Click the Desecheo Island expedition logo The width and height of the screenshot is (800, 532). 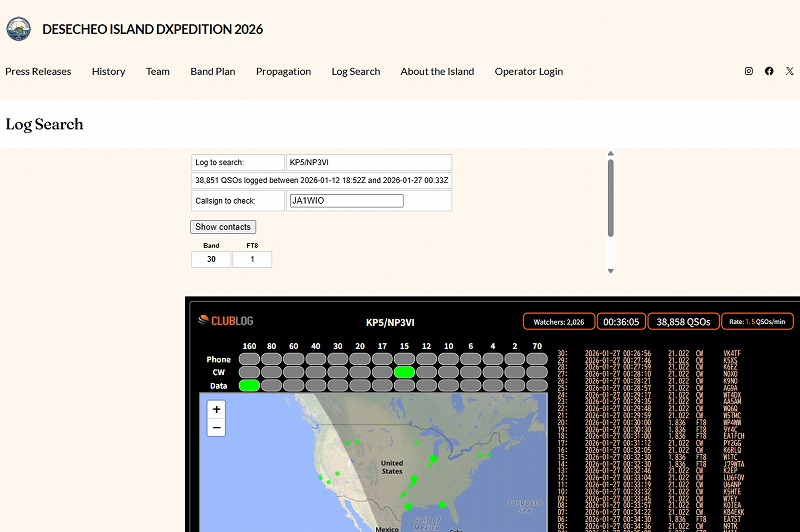pyautogui.click(x=18, y=29)
